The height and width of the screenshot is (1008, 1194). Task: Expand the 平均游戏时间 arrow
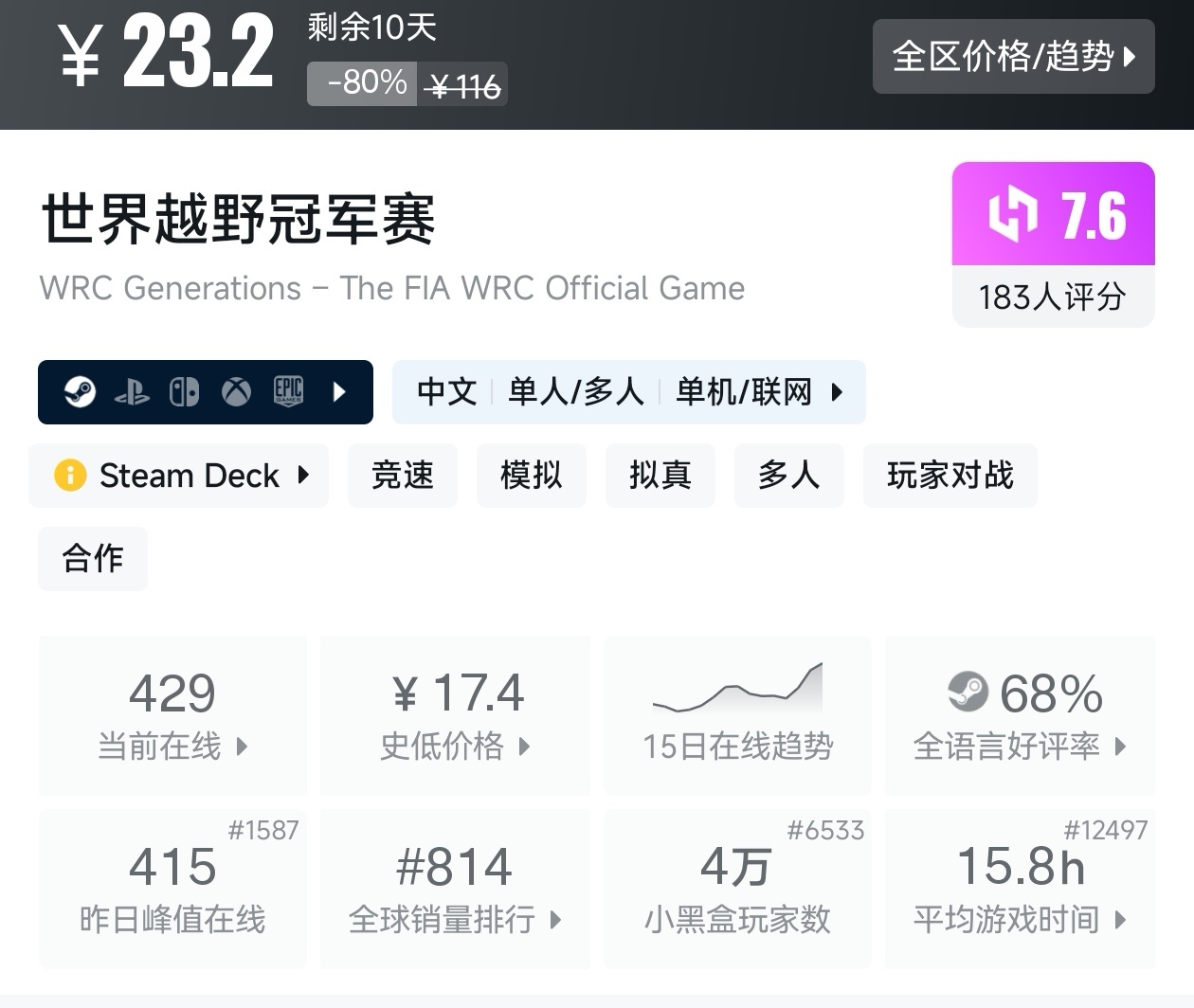point(1120,919)
